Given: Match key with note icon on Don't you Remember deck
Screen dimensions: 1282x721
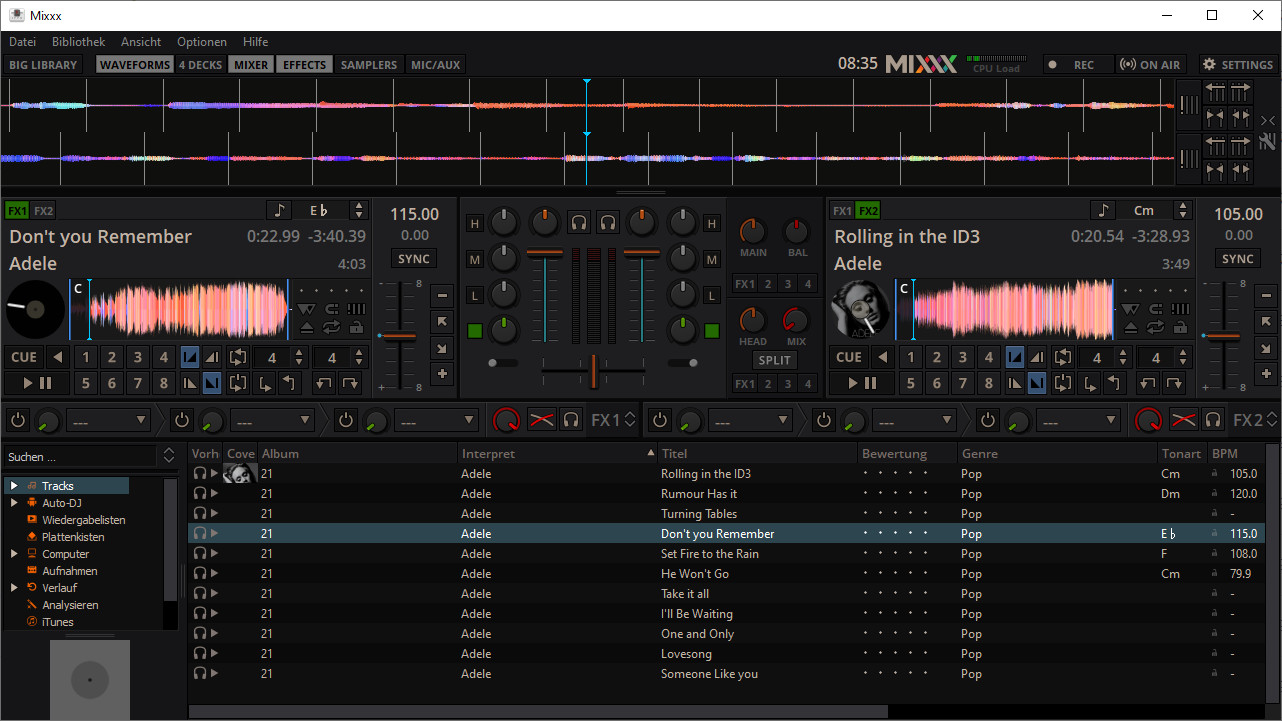Looking at the screenshot, I should click(279, 210).
